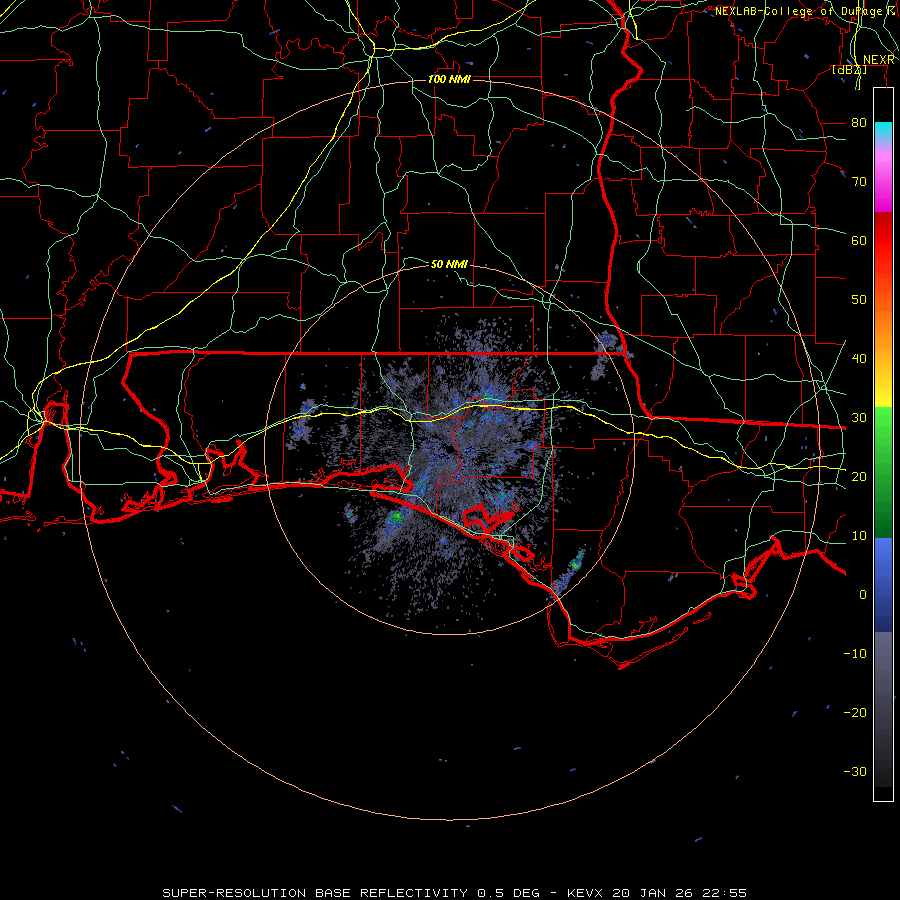Click the "[dBZ]" unit label above scale

pyautogui.click(x=849, y=69)
